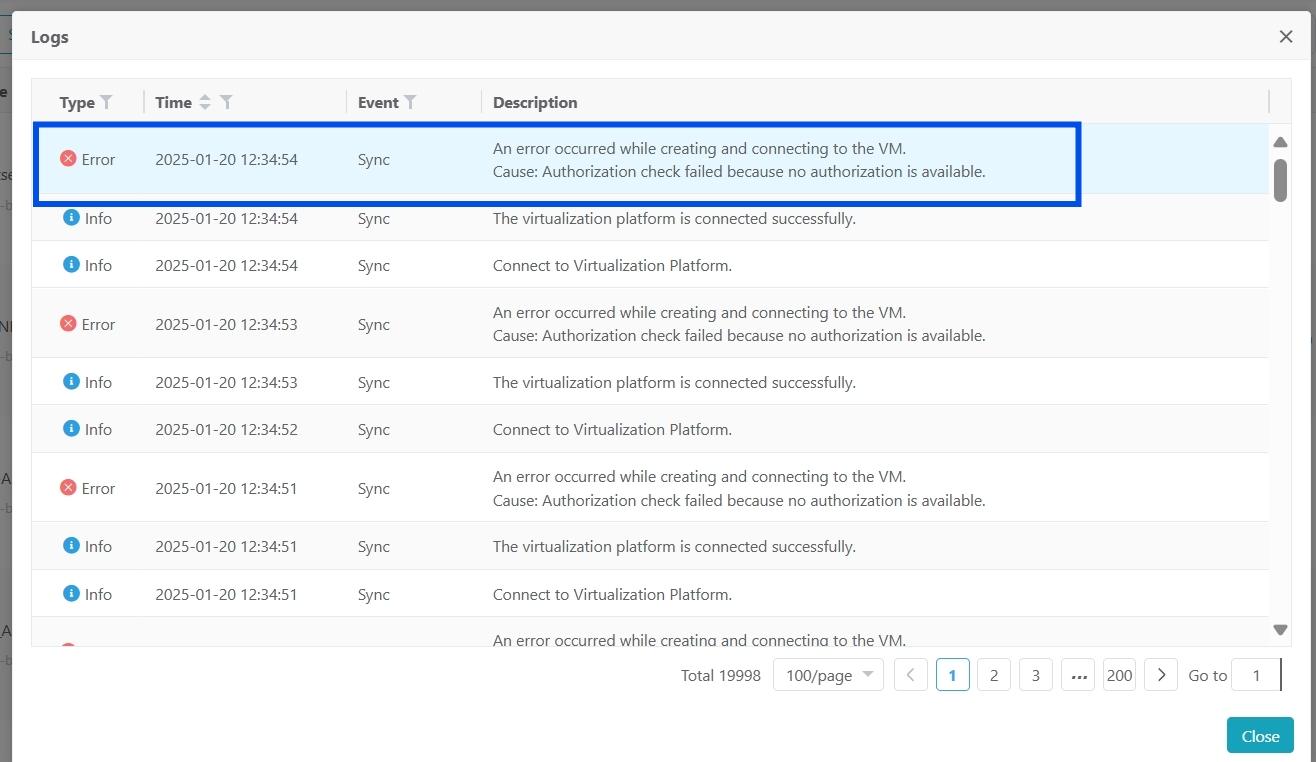Click the log list scrollbar thumb

coord(1280,179)
